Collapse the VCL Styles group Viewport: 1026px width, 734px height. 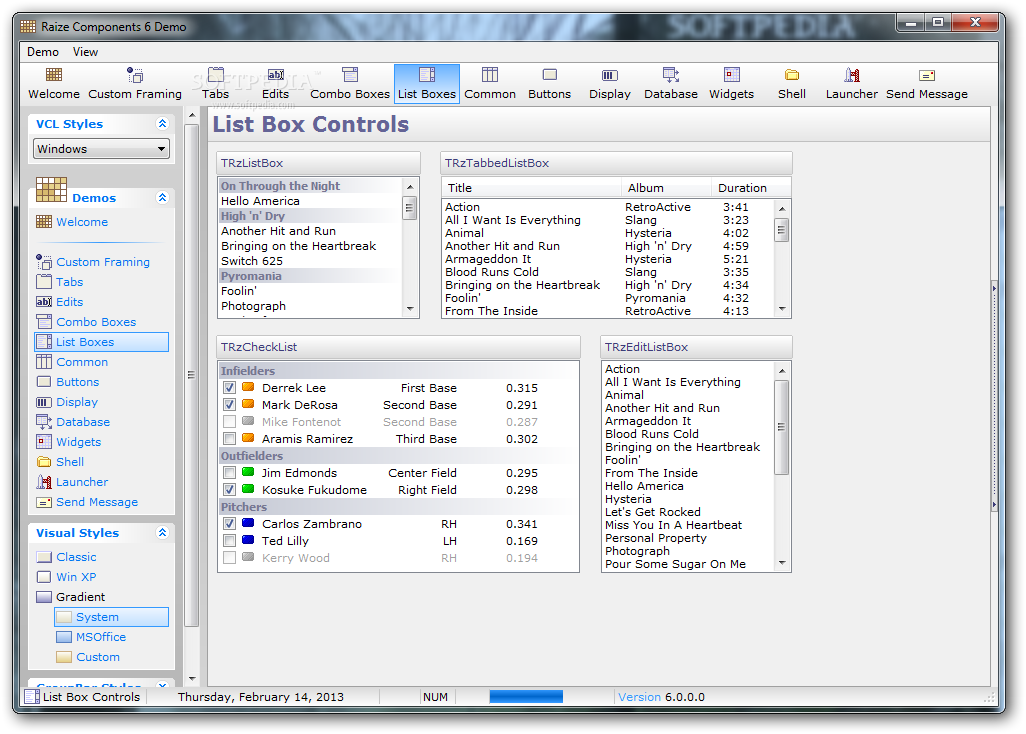pos(162,124)
